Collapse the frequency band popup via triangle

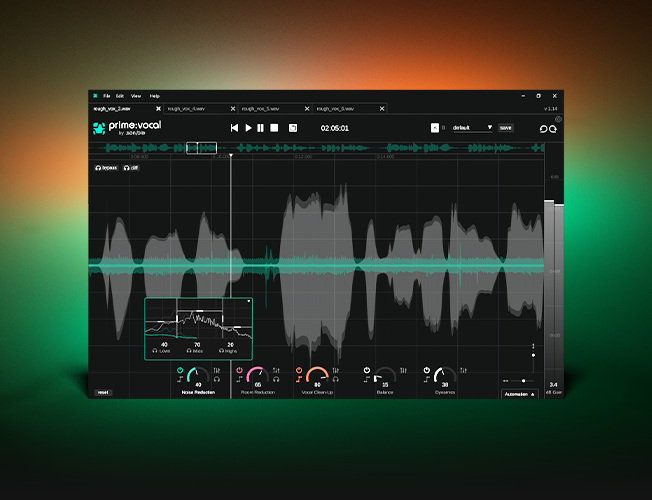click(x=249, y=301)
